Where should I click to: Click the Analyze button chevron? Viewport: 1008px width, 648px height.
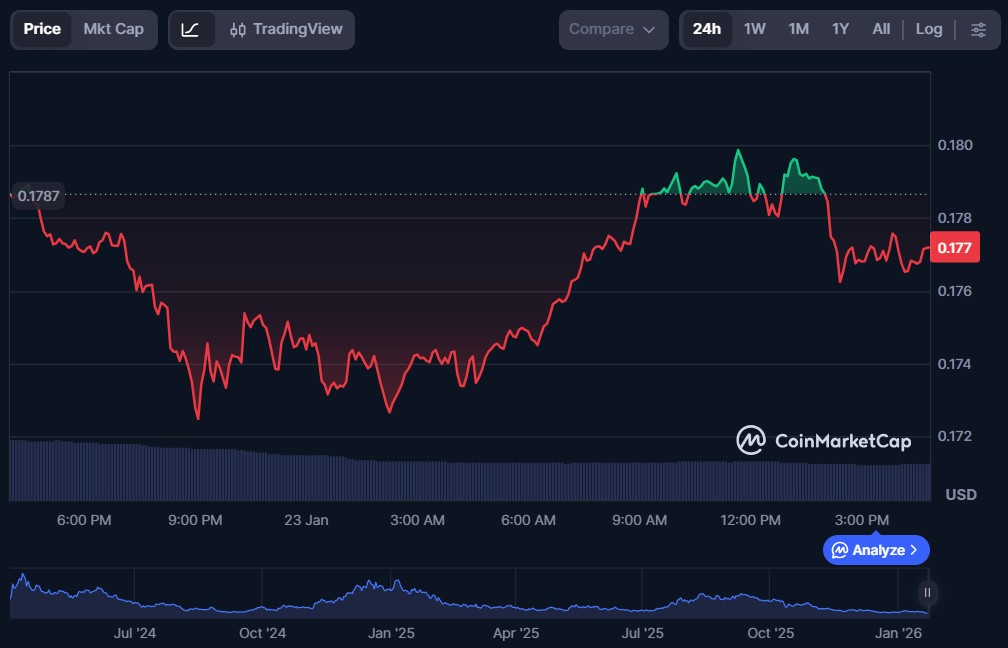[914, 550]
